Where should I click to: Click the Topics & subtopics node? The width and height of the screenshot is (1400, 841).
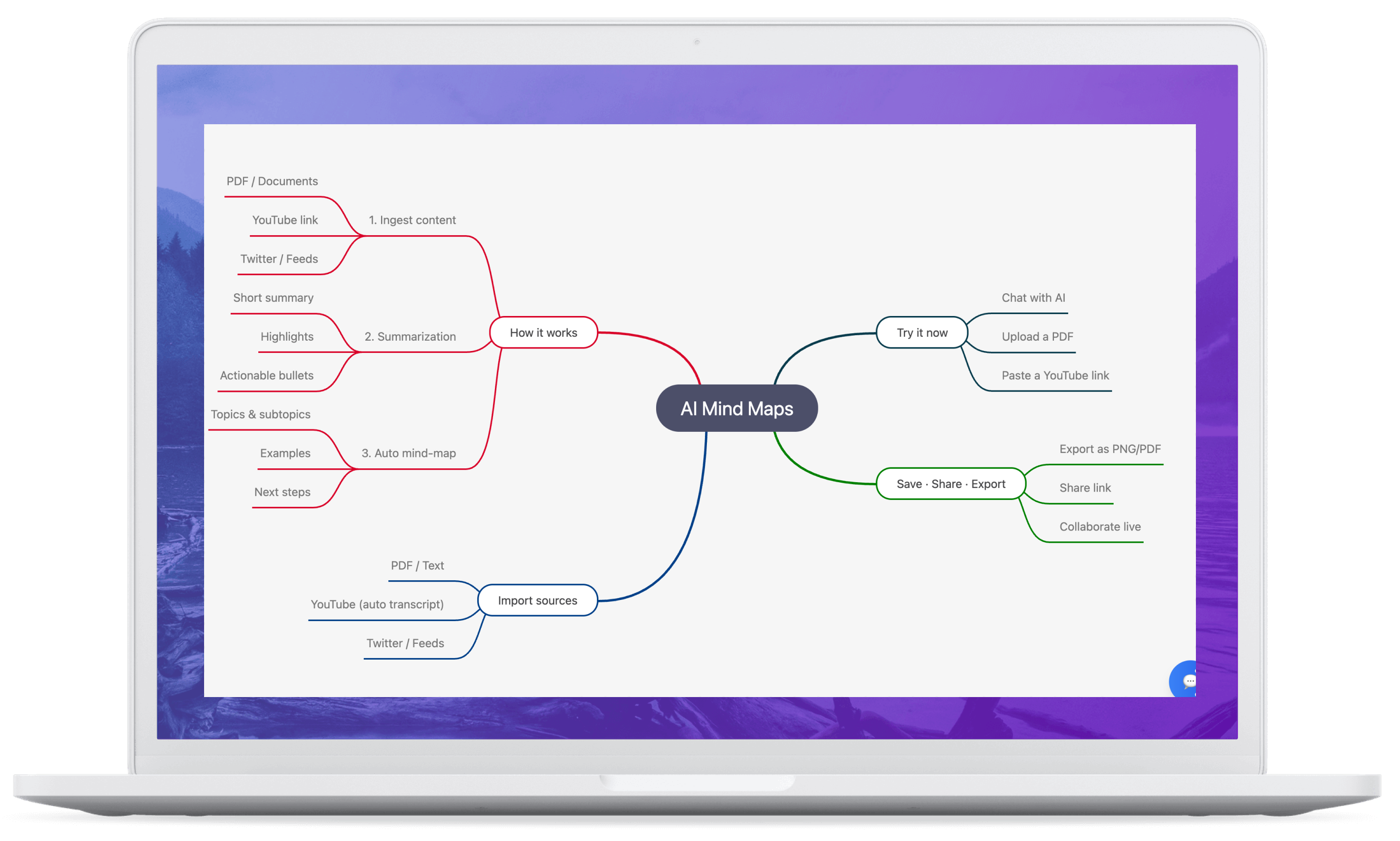pyautogui.click(x=261, y=414)
